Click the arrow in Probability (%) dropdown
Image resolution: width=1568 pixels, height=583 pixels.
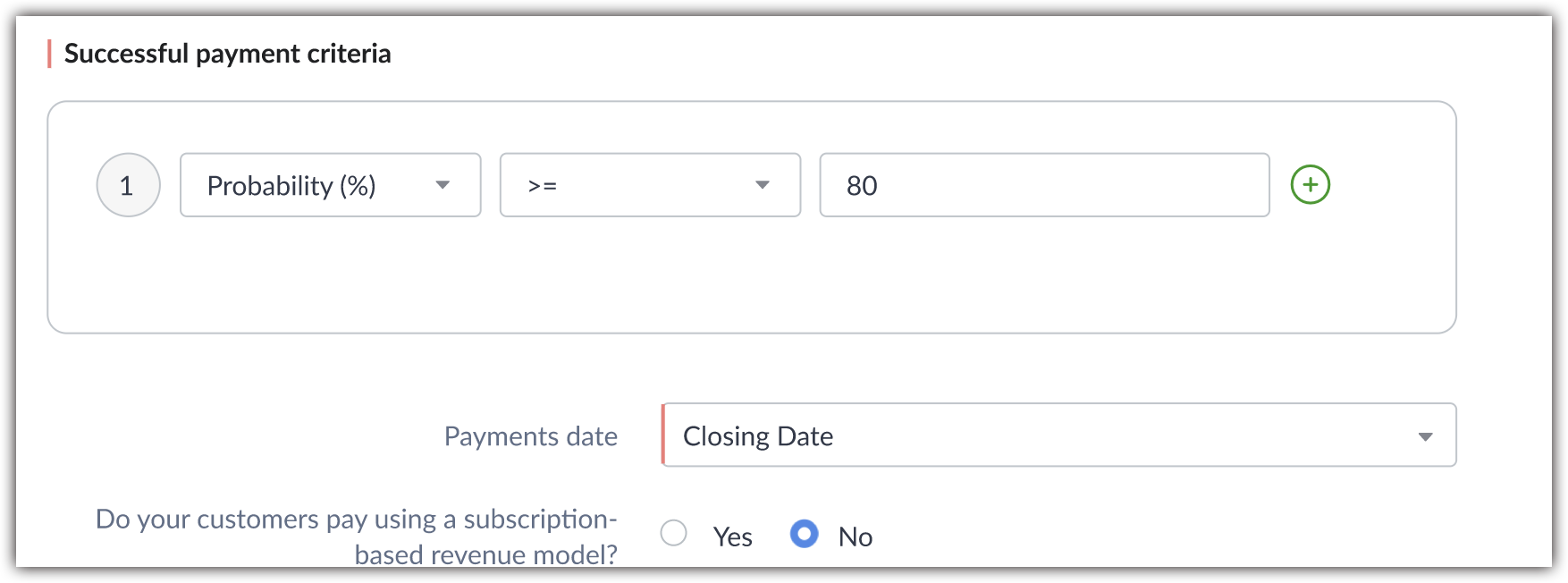[x=443, y=185]
